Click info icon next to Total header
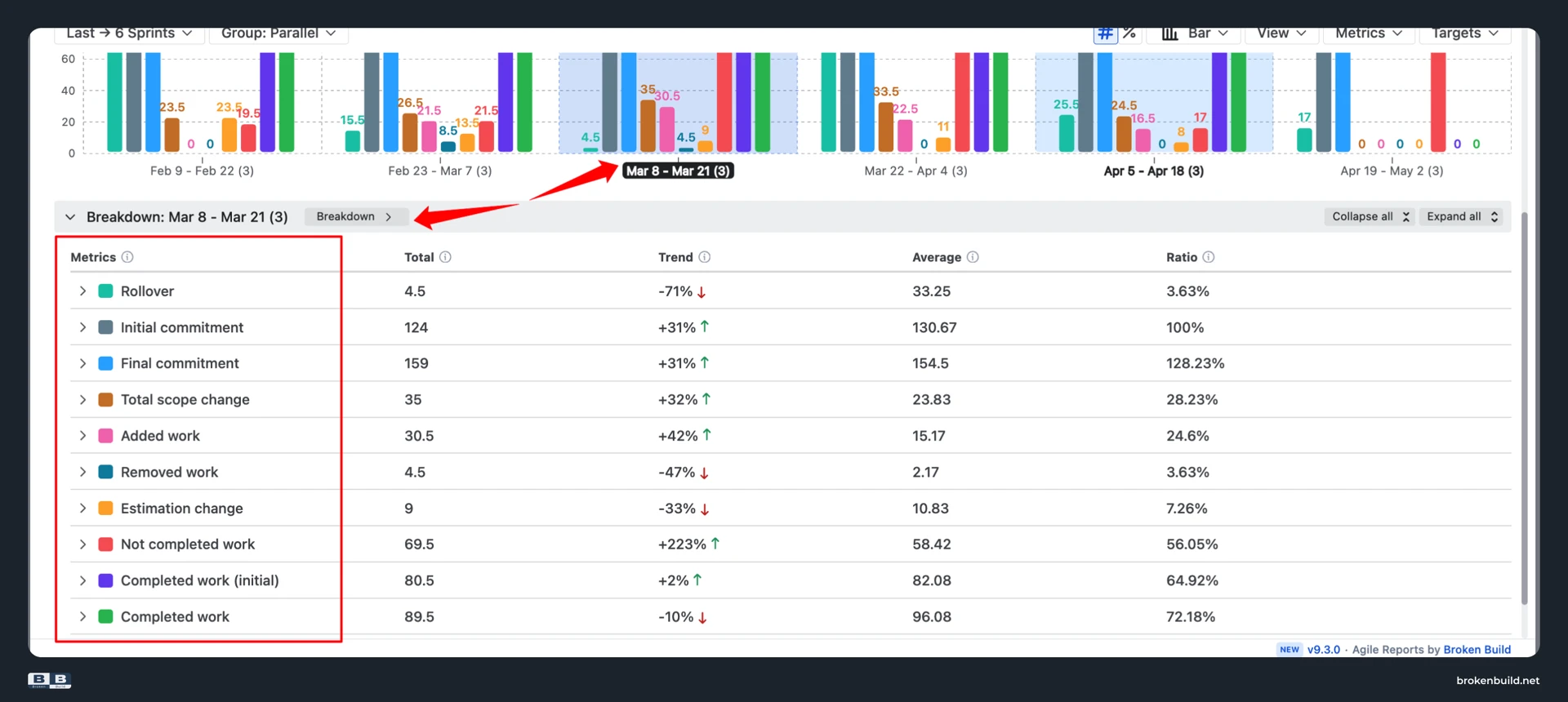1568x702 pixels. [445, 257]
